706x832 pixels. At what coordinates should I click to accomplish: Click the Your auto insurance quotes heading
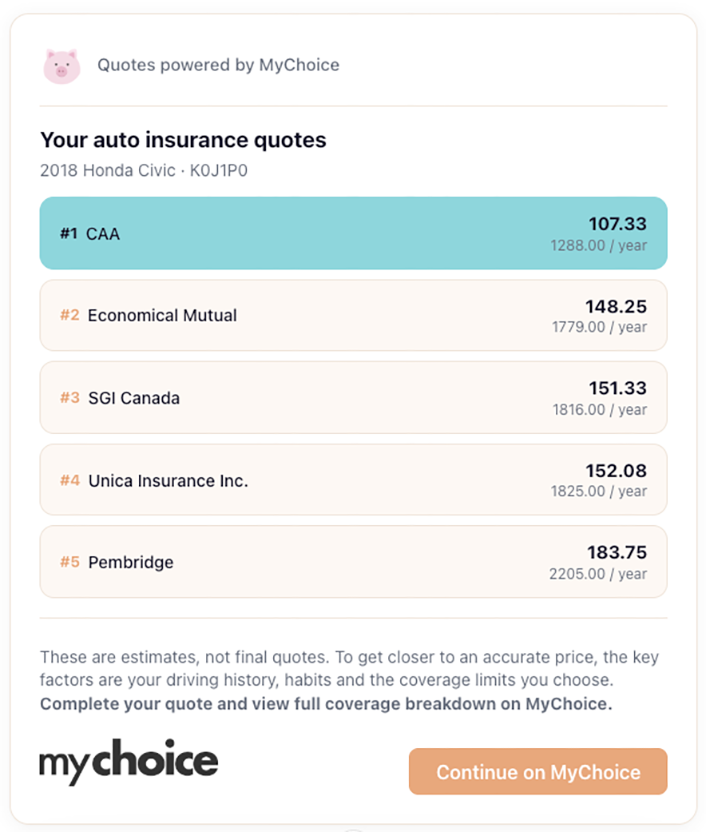pos(183,140)
